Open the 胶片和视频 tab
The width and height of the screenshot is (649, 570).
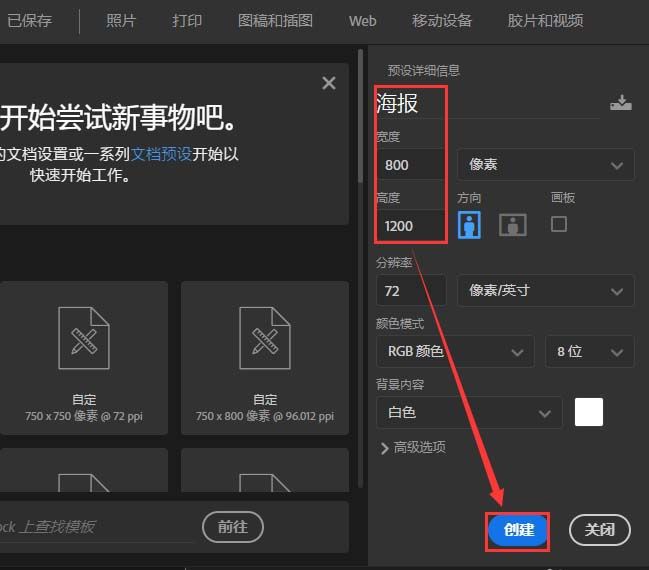(x=546, y=21)
